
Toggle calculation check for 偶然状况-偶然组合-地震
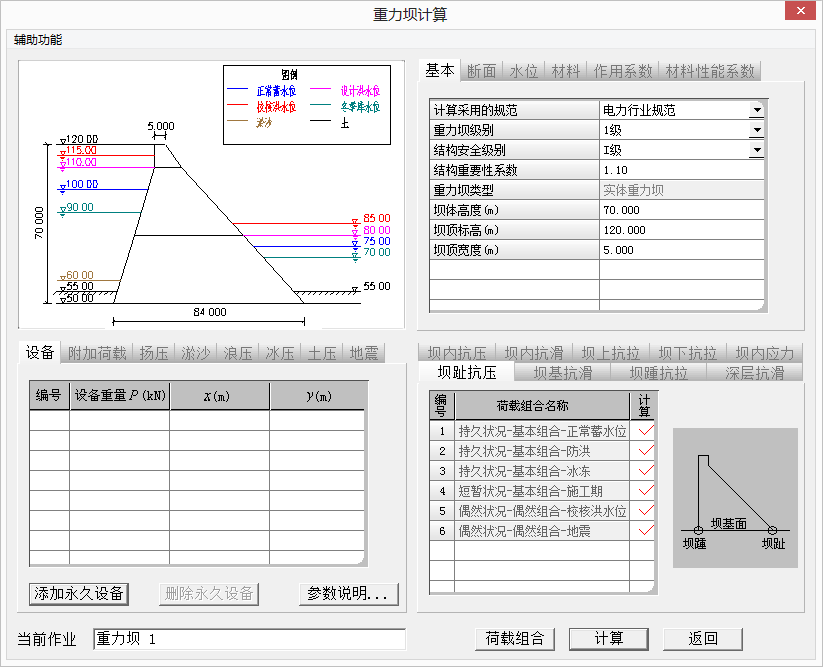tap(645, 530)
